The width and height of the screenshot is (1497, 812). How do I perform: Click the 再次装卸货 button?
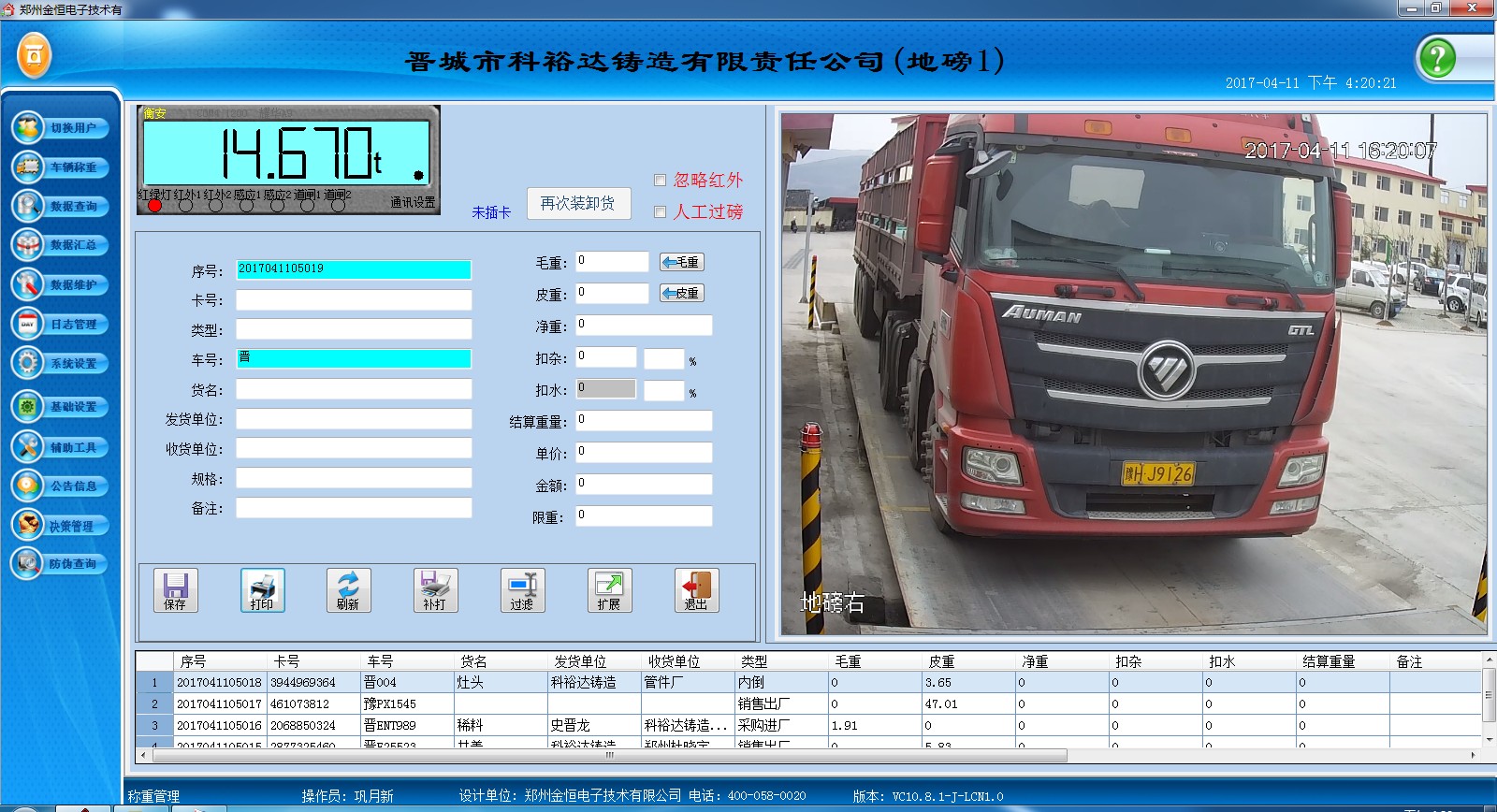[x=578, y=204]
